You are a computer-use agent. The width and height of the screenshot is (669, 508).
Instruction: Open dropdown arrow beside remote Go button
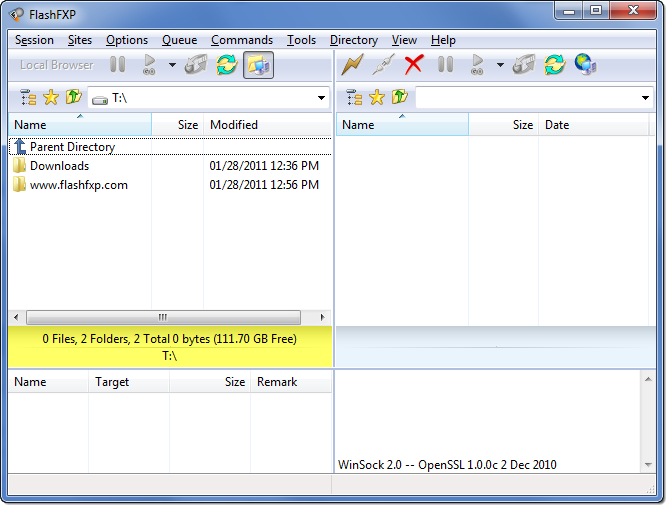500,65
